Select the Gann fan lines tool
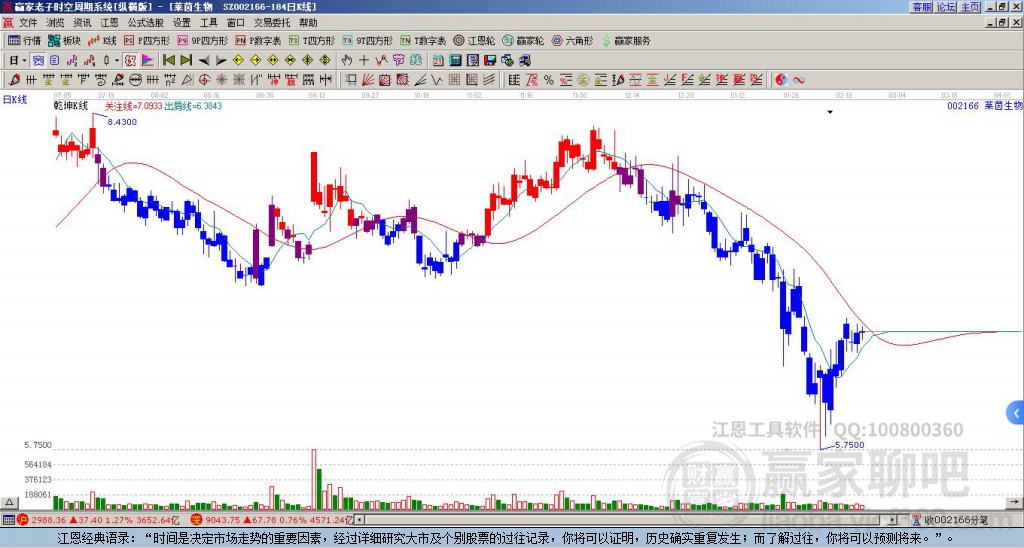This screenshot has width=1024, height=548. tap(368, 80)
